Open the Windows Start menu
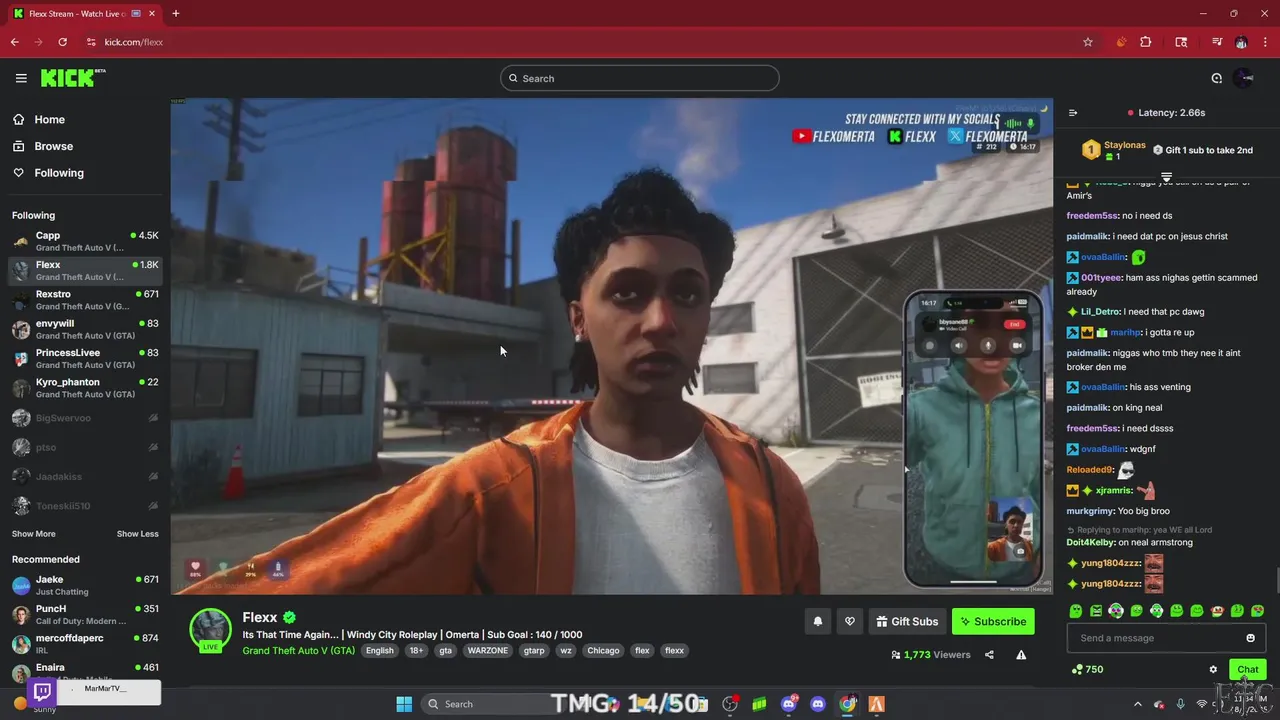The height and width of the screenshot is (720, 1280). click(404, 704)
